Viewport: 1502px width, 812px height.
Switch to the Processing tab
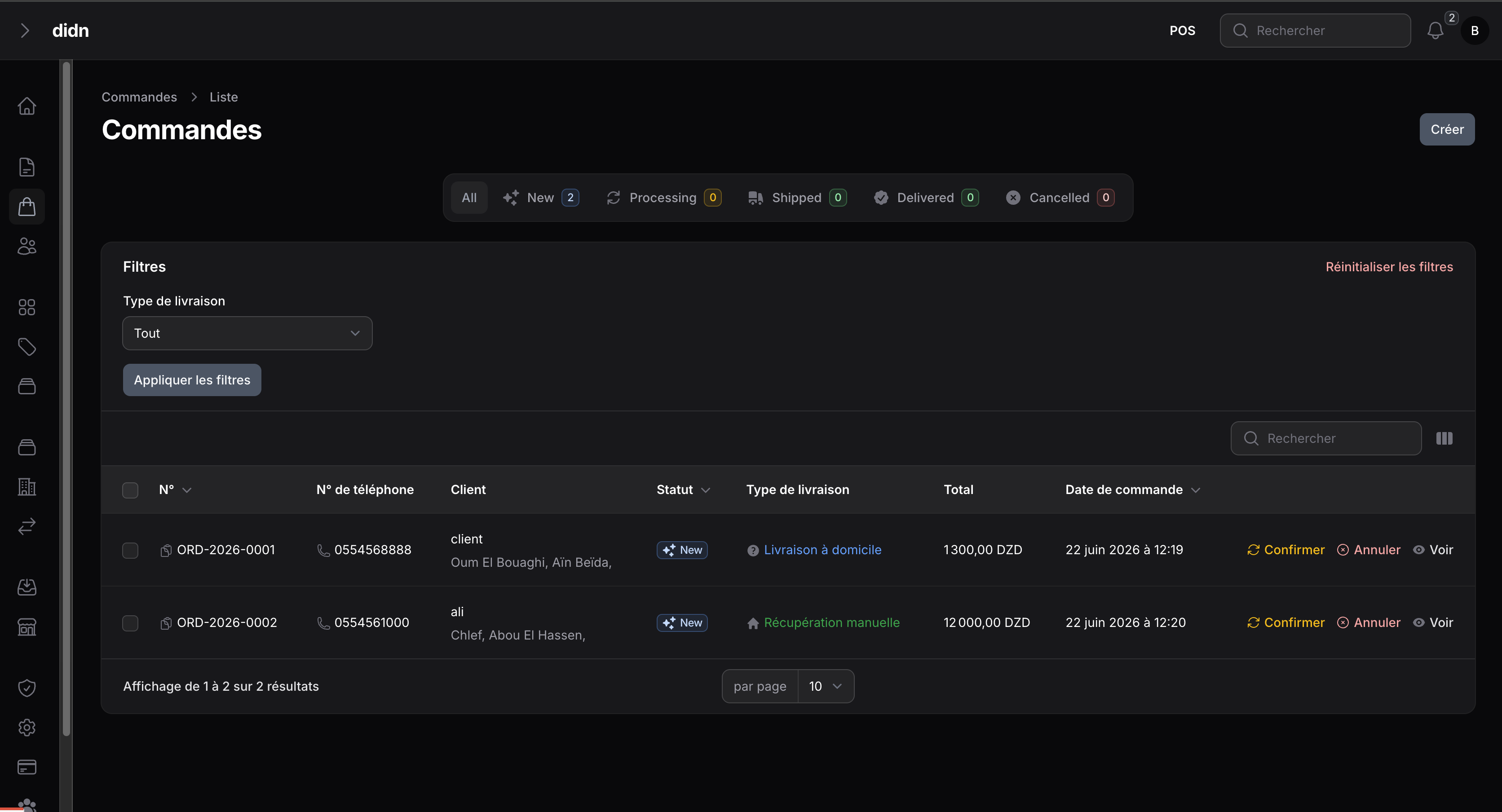pos(663,198)
